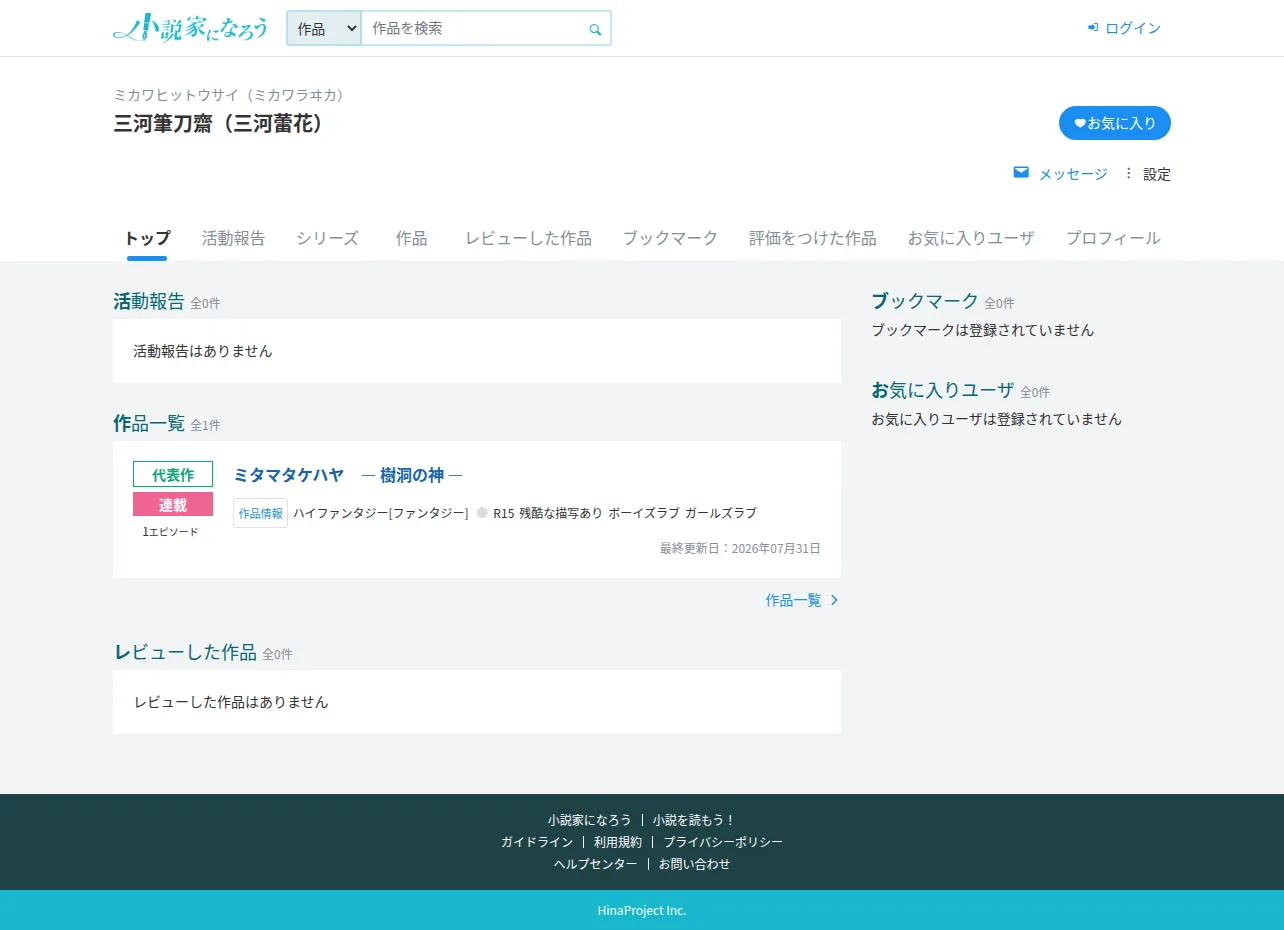This screenshot has width=1284, height=930.
Task: Click the 利用規約 footer link
Action: pos(618,842)
